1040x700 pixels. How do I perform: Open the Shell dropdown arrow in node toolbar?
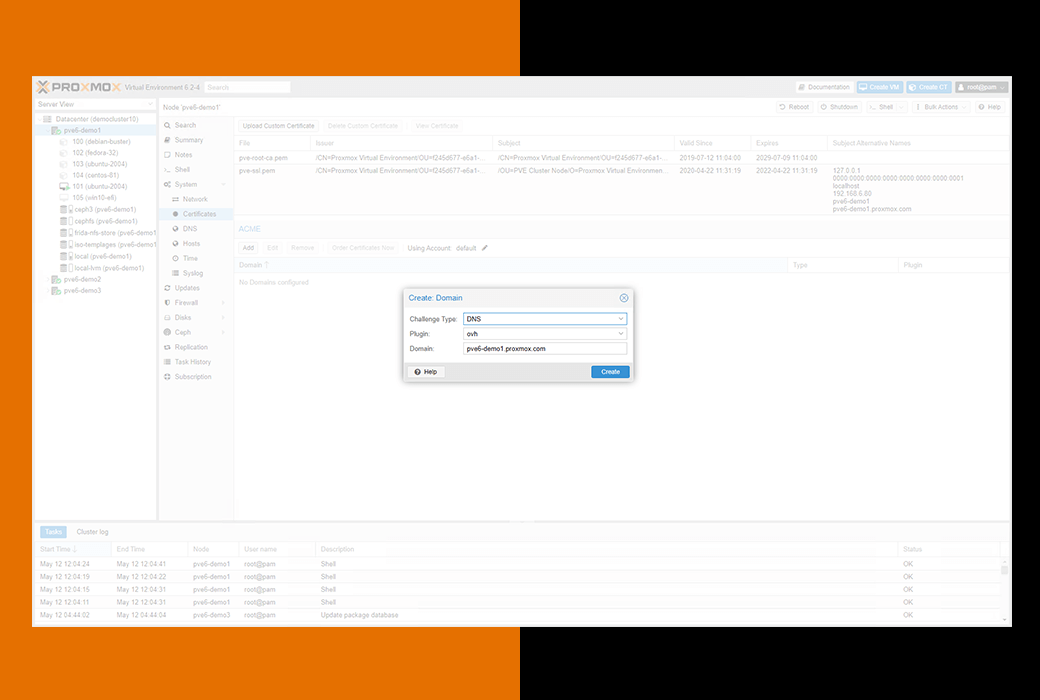pyautogui.click(x=901, y=107)
